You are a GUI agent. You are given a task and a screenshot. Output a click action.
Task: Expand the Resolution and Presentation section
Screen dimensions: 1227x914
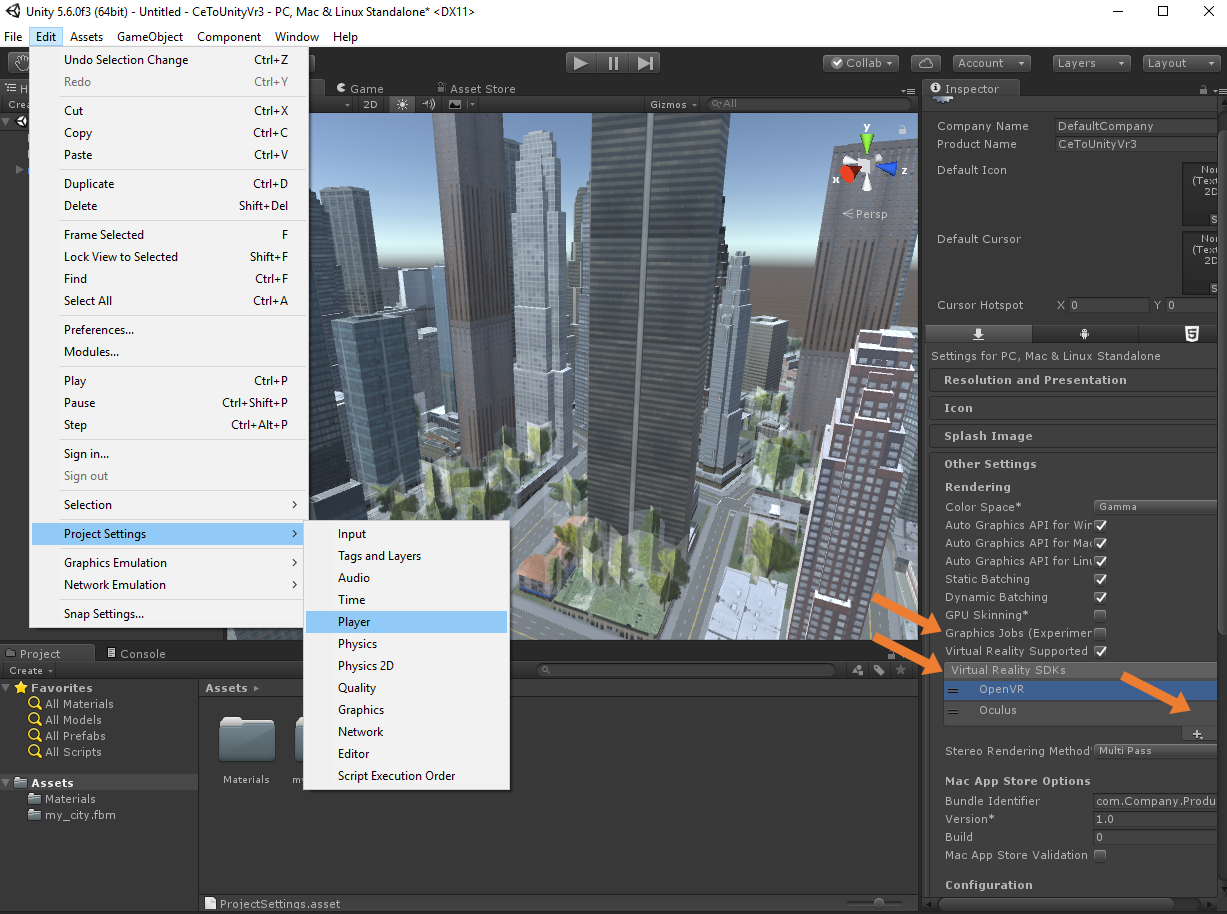(1035, 380)
